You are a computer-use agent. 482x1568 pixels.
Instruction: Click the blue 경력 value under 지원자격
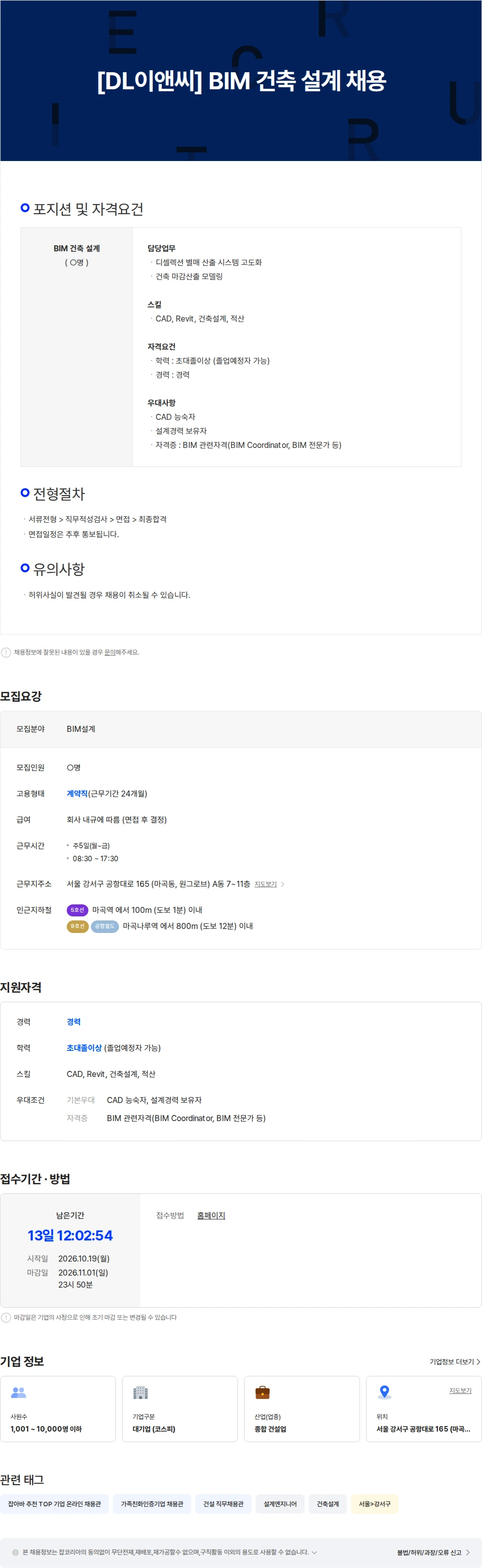click(x=74, y=1021)
